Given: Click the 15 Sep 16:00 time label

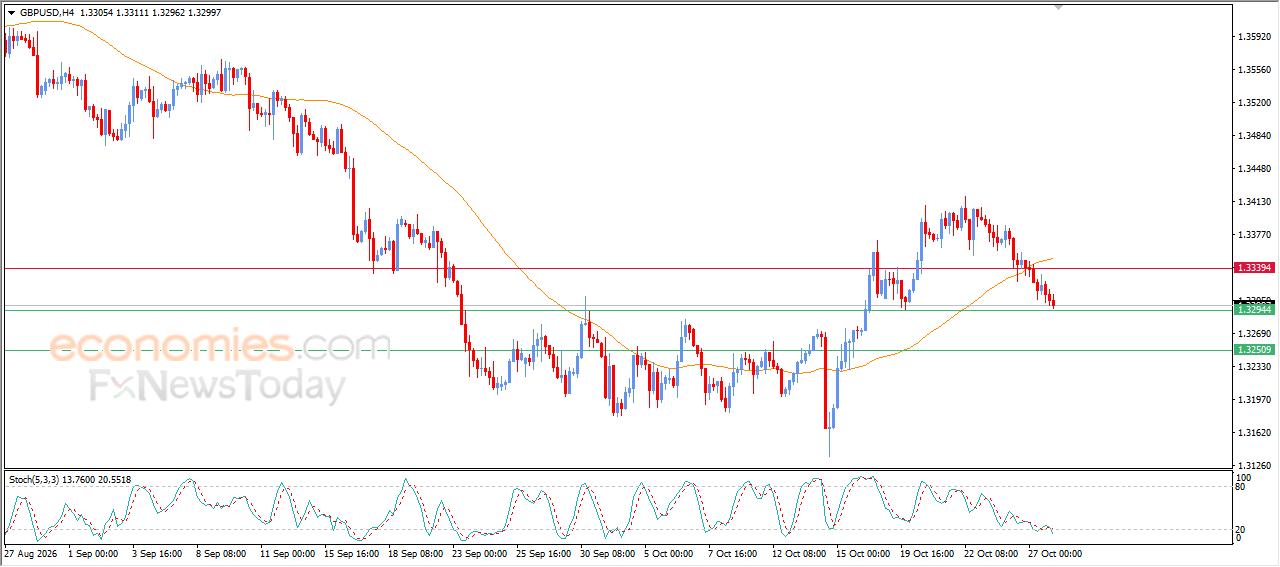Looking at the screenshot, I should [x=350, y=553].
